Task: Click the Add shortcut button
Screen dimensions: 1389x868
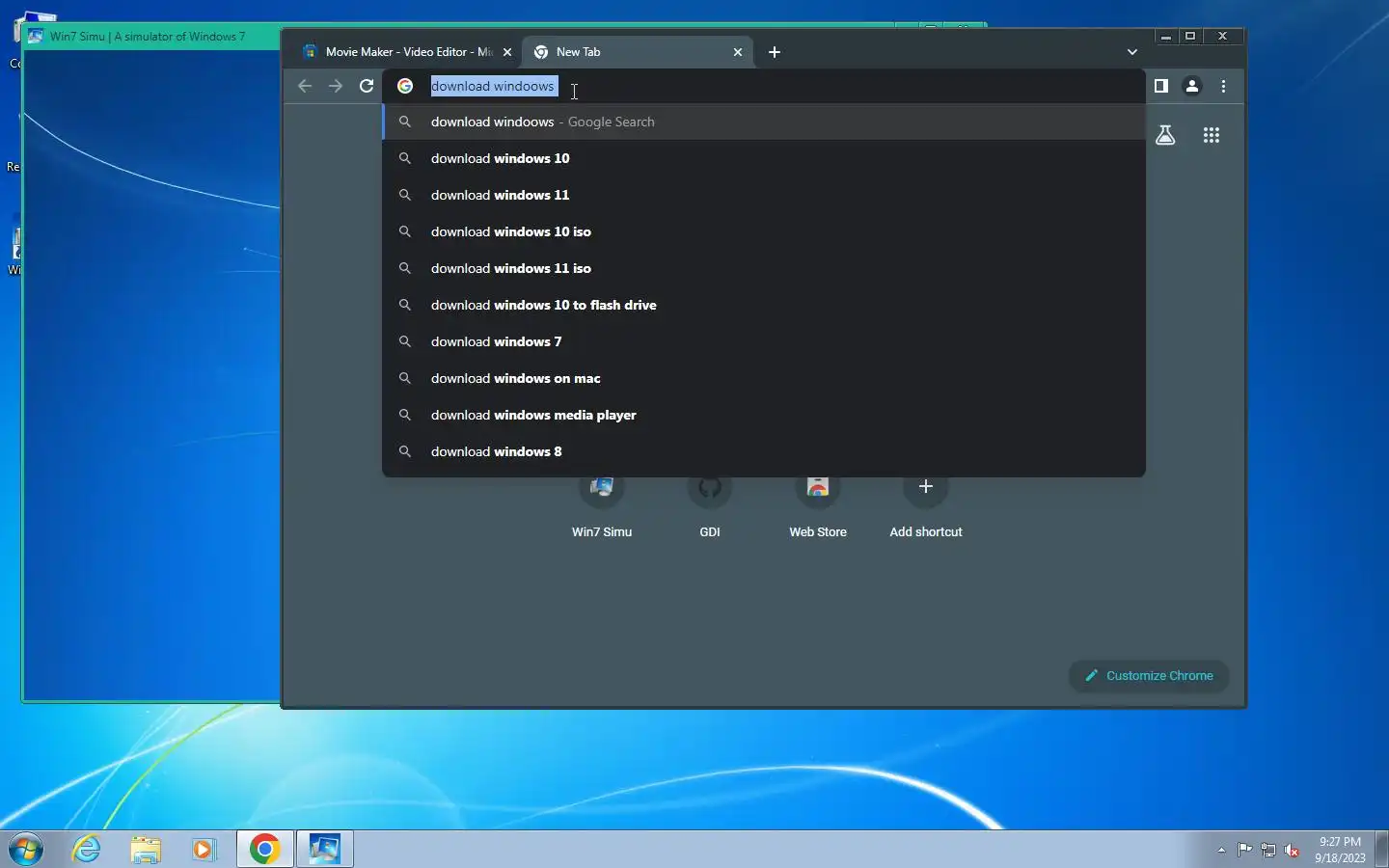Action: pyautogui.click(x=926, y=504)
